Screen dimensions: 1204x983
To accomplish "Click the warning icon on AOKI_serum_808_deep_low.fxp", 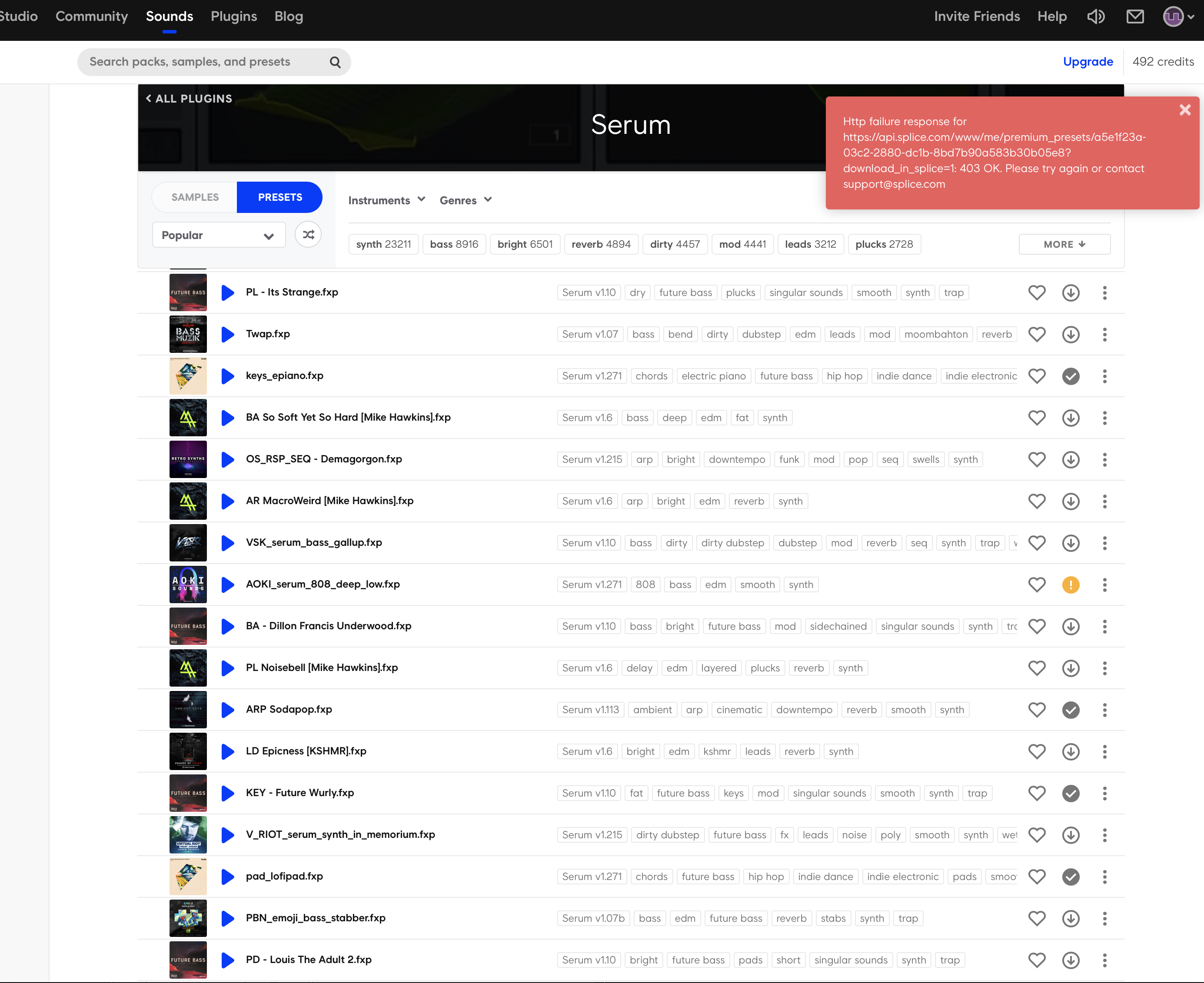I will pyautogui.click(x=1071, y=585).
